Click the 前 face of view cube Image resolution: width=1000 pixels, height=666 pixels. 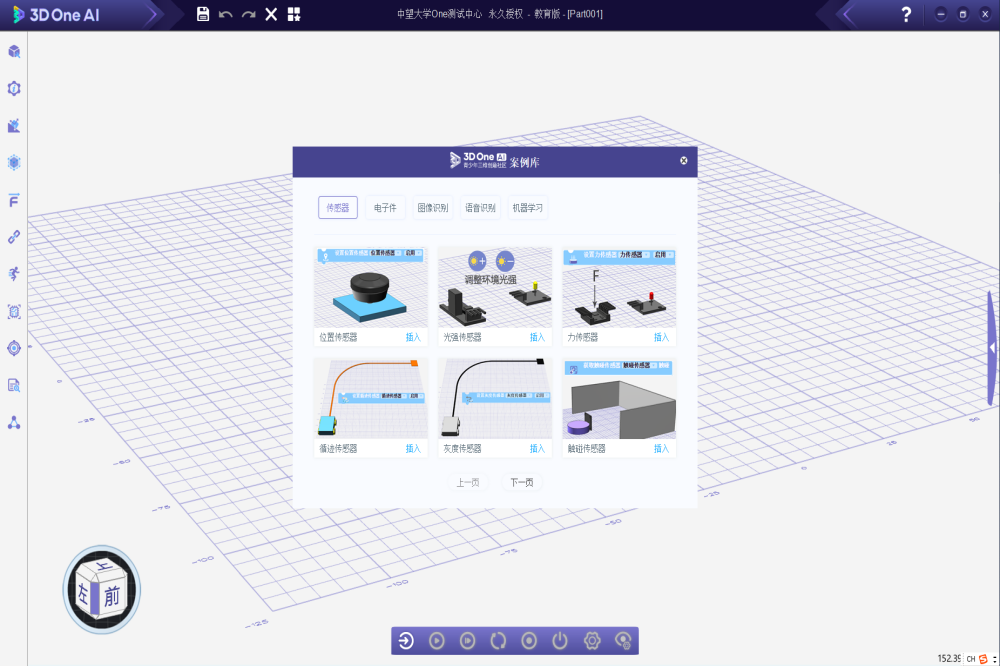(x=112, y=596)
